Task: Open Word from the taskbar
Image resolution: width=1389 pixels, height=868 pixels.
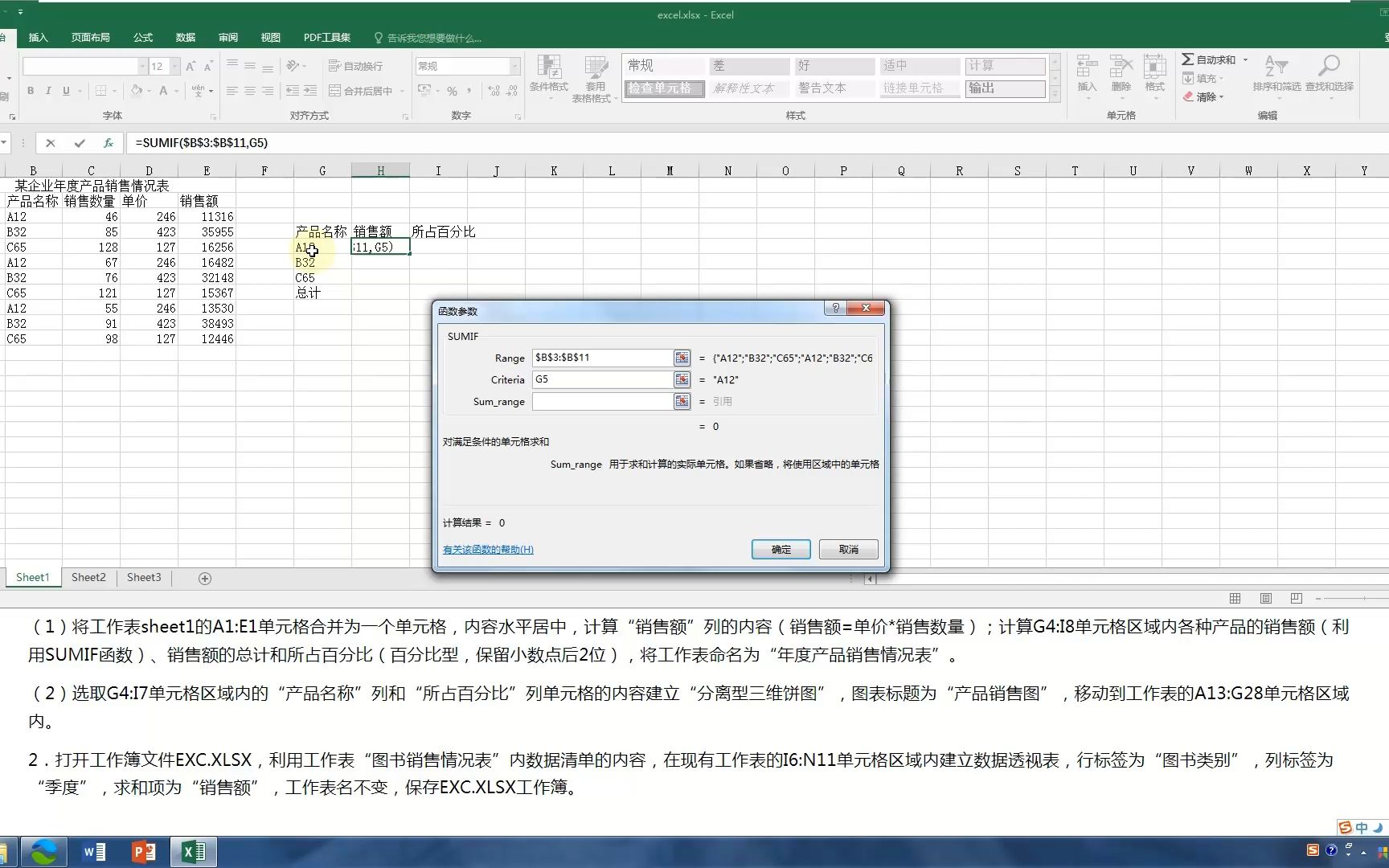Action: point(95,852)
